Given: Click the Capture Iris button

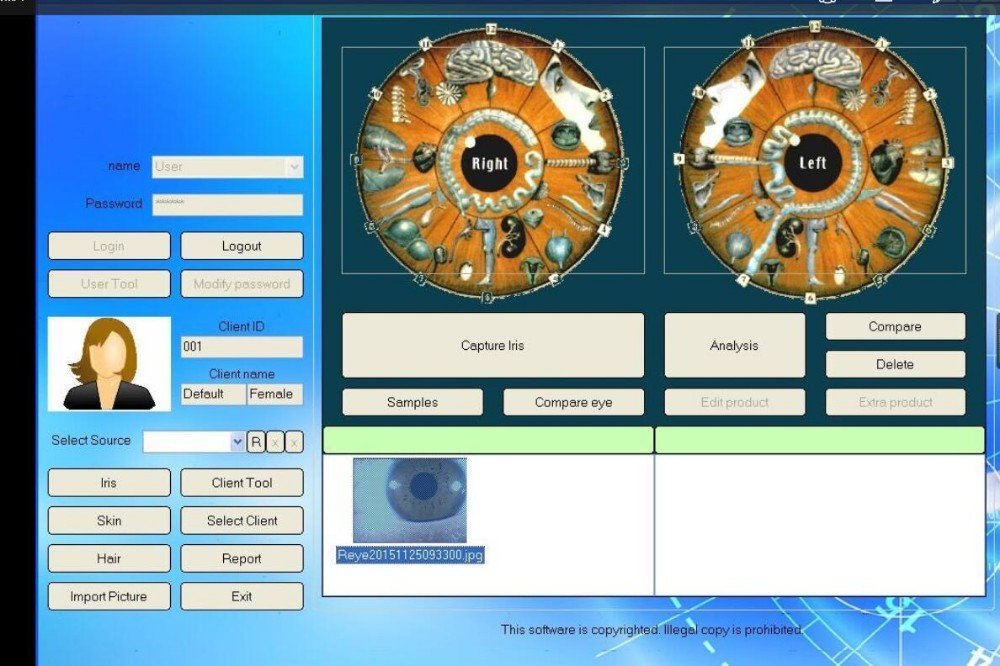Looking at the screenshot, I should [x=492, y=345].
